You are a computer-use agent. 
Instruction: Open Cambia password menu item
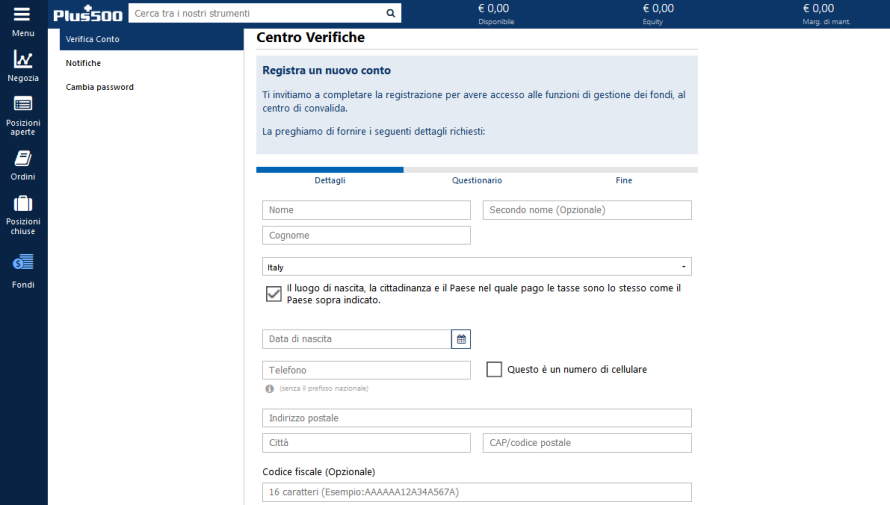[x=100, y=87]
